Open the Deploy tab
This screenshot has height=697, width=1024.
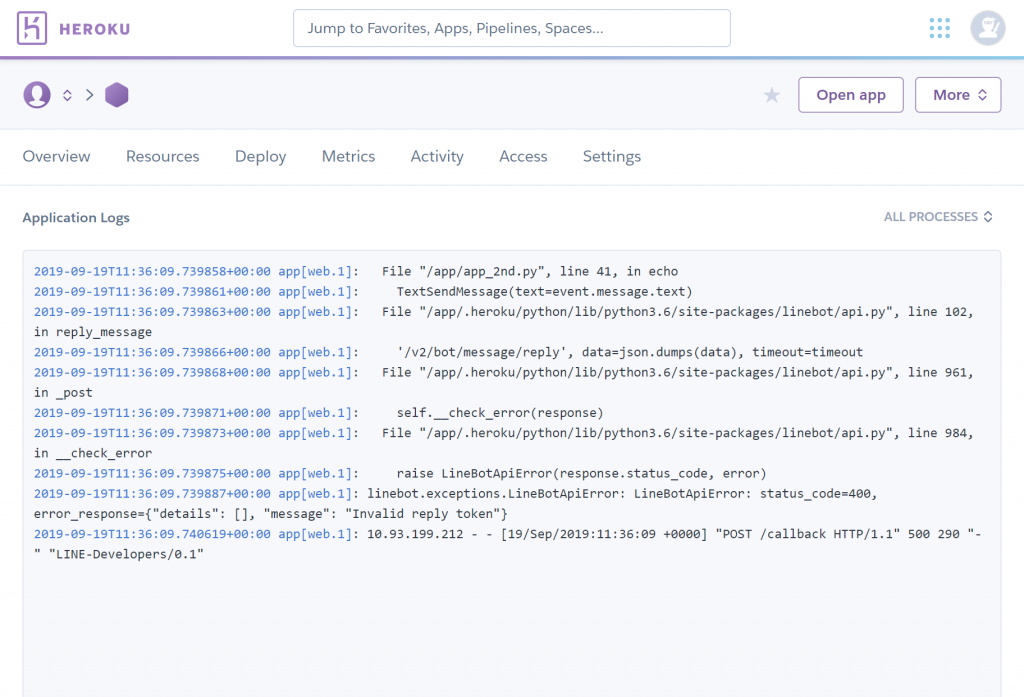pyautogui.click(x=260, y=156)
